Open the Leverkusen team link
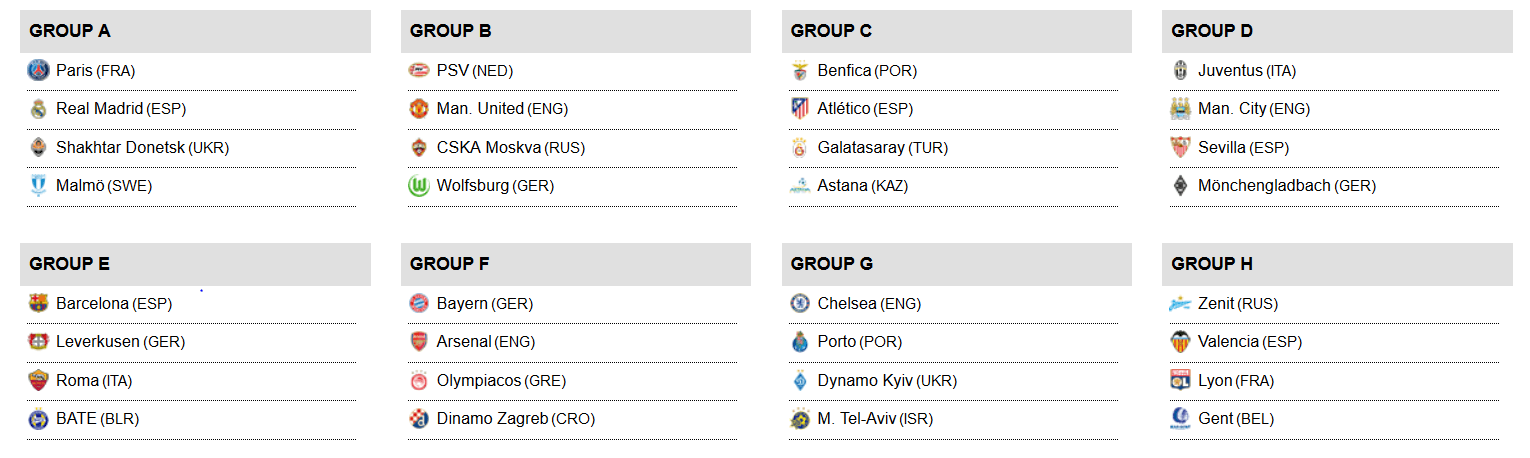The width and height of the screenshot is (1530, 458). tap(98, 342)
